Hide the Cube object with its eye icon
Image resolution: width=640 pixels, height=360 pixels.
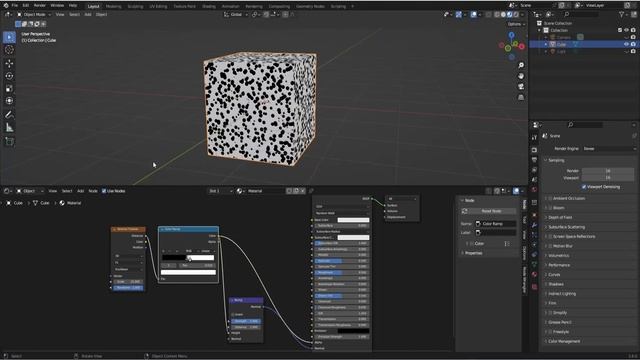tap(626, 44)
